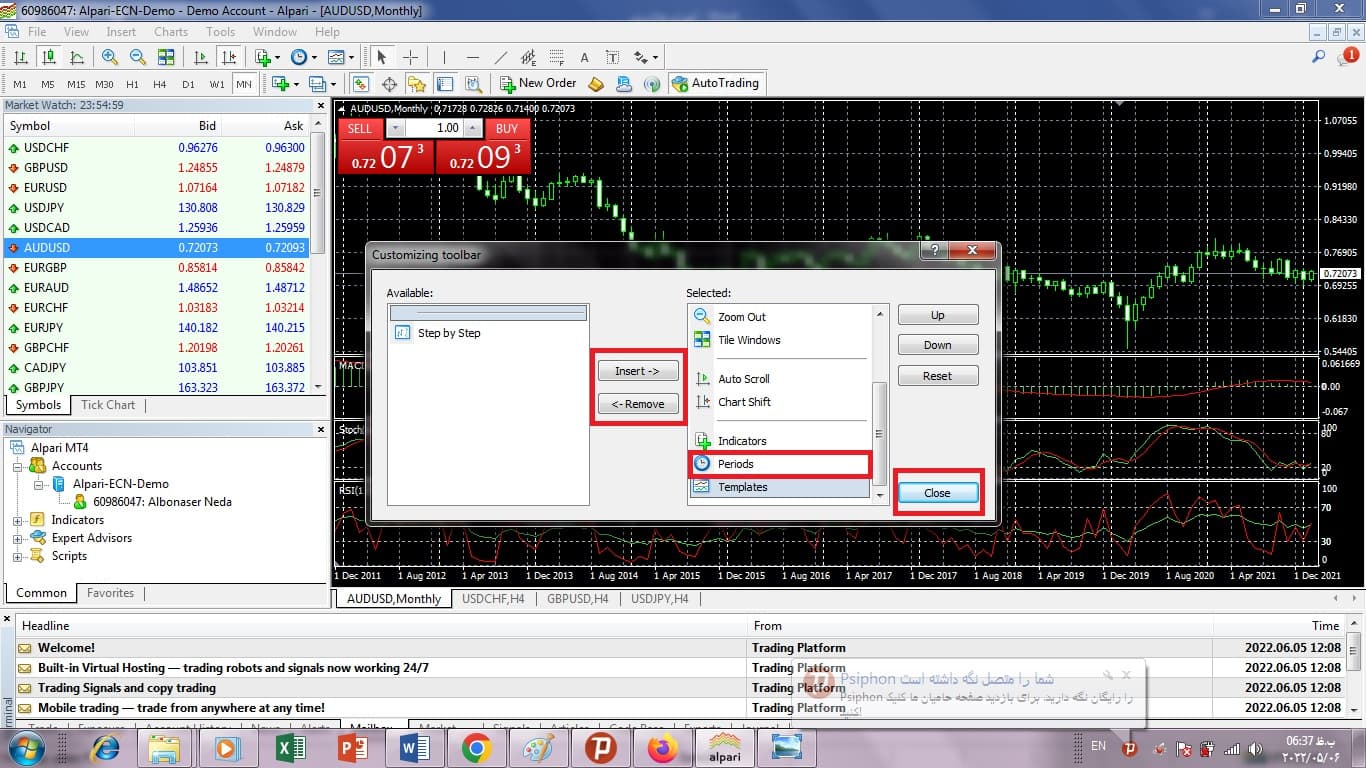
Task: Switch chart to M15 timeframe
Action: click(76, 84)
